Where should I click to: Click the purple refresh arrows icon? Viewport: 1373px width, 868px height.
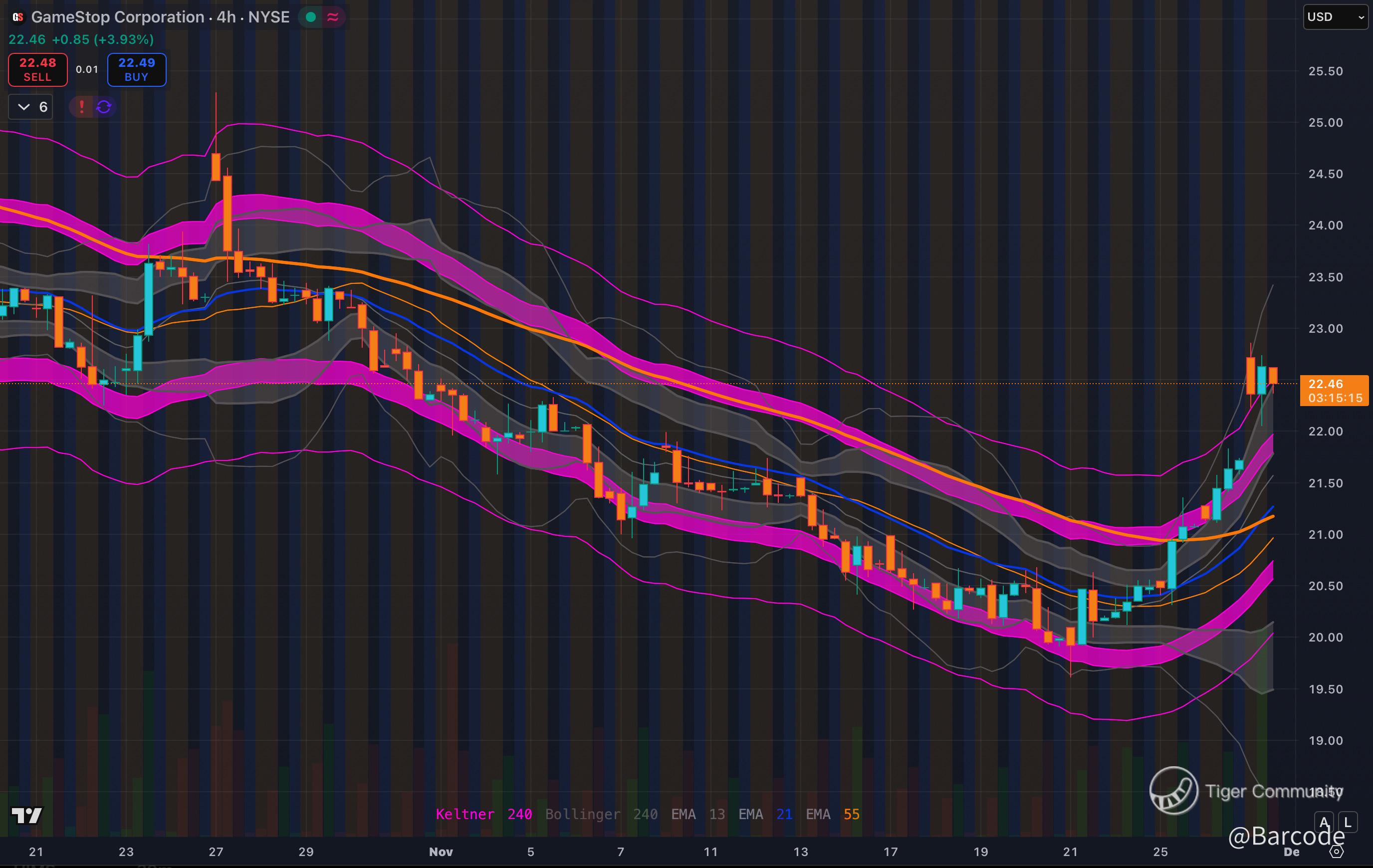[104, 107]
